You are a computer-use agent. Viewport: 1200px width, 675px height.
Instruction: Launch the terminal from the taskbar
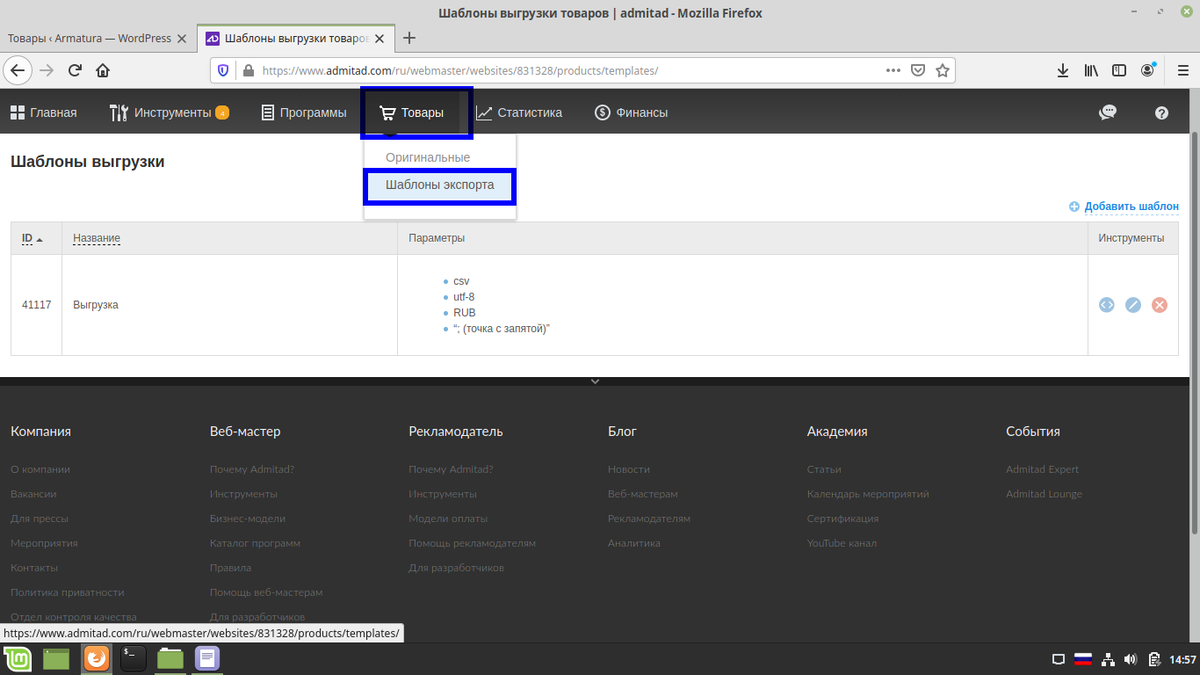pos(133,659)
